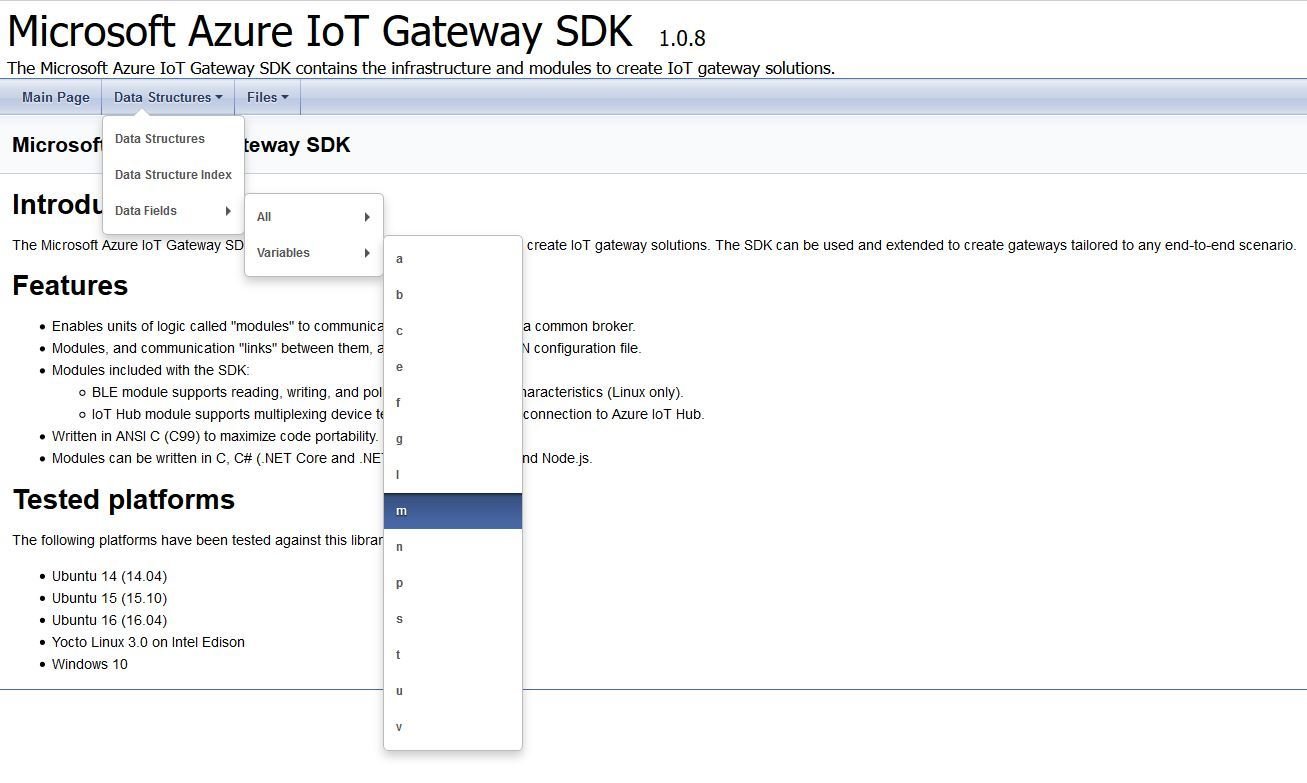The width and height of the screenshot is (1307, 783).
Task: Click the Microsoft Azure IoT Gateway SDK title
Action: 320,31
